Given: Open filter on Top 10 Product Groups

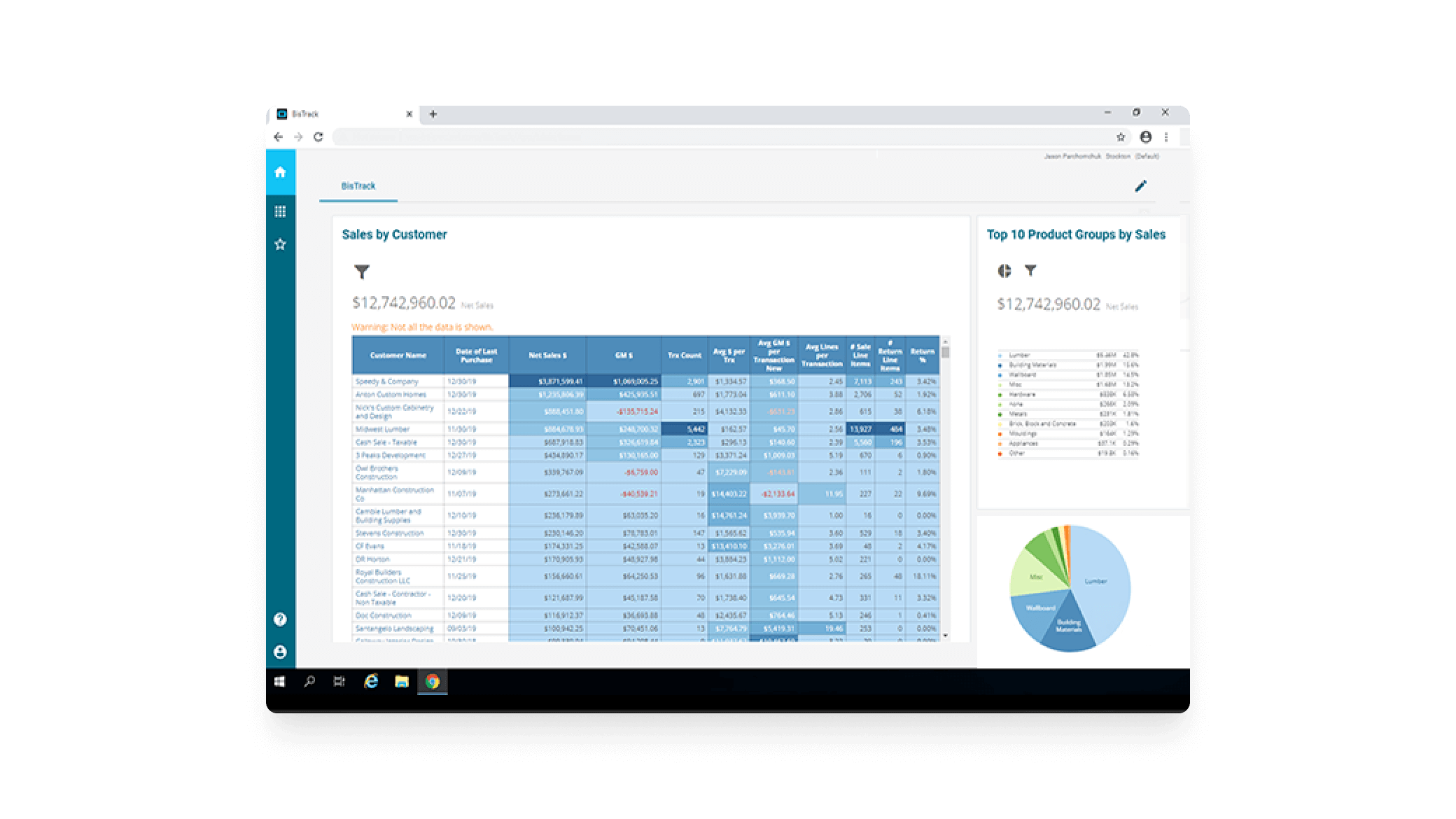Looking at the screenshot, I should click(1030, 270).
